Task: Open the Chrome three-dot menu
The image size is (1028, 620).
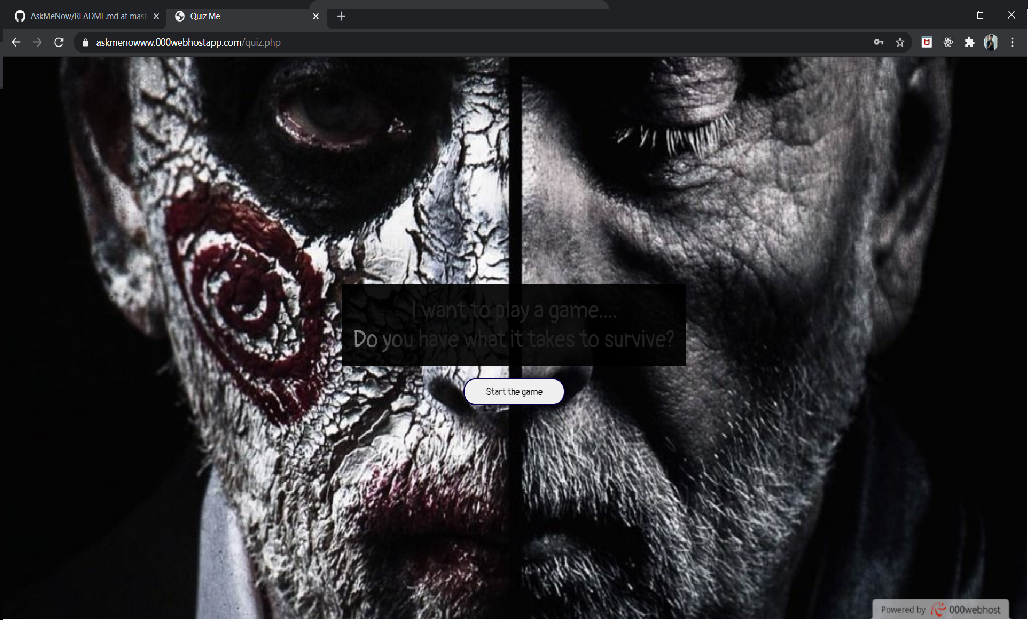Action: tap(1013, 43)
